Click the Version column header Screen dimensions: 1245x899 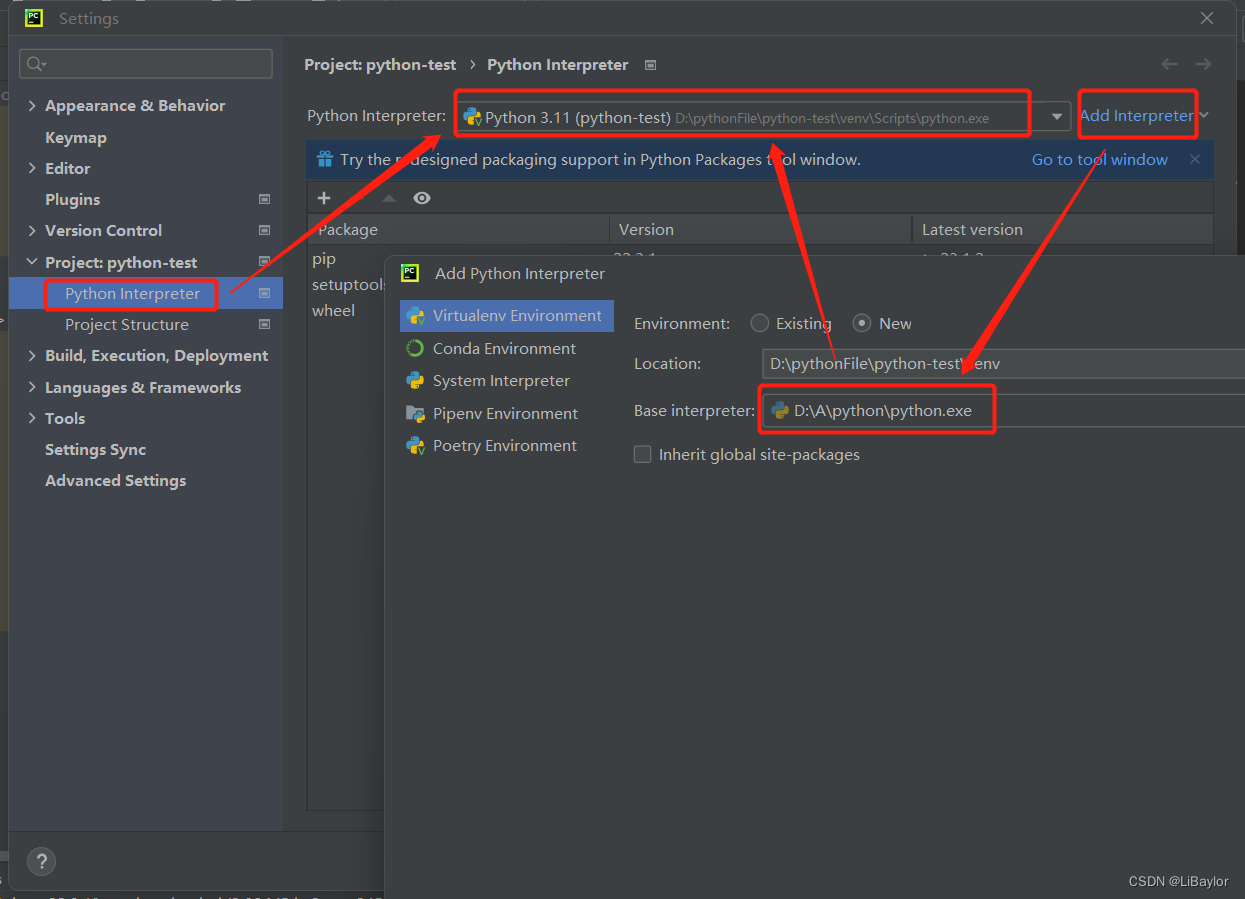[760, 229]
